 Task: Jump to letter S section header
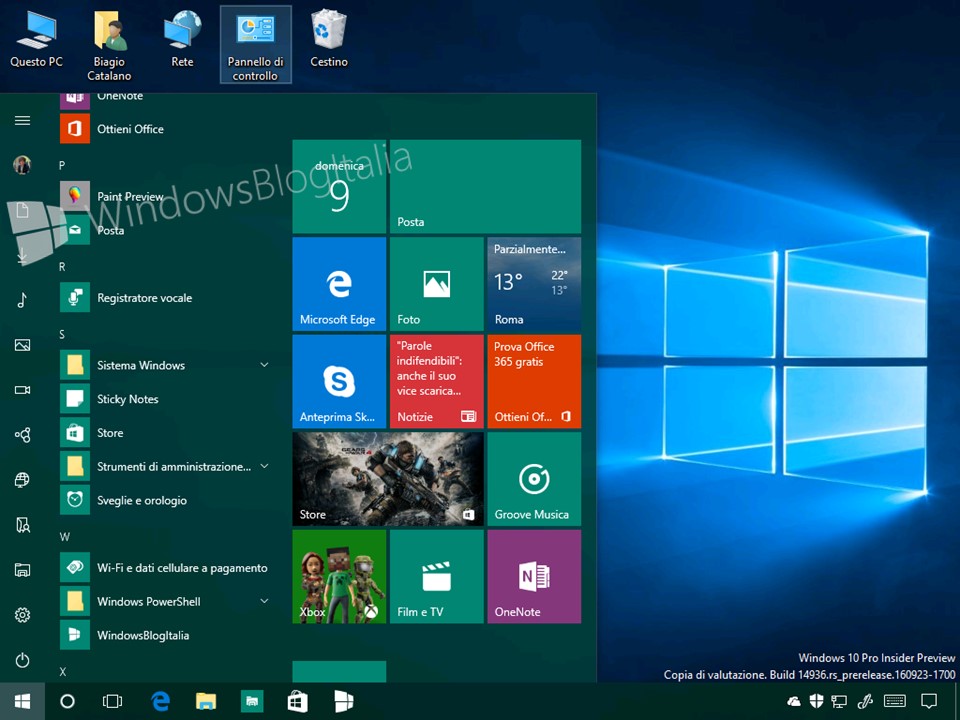tap(62, 334)
